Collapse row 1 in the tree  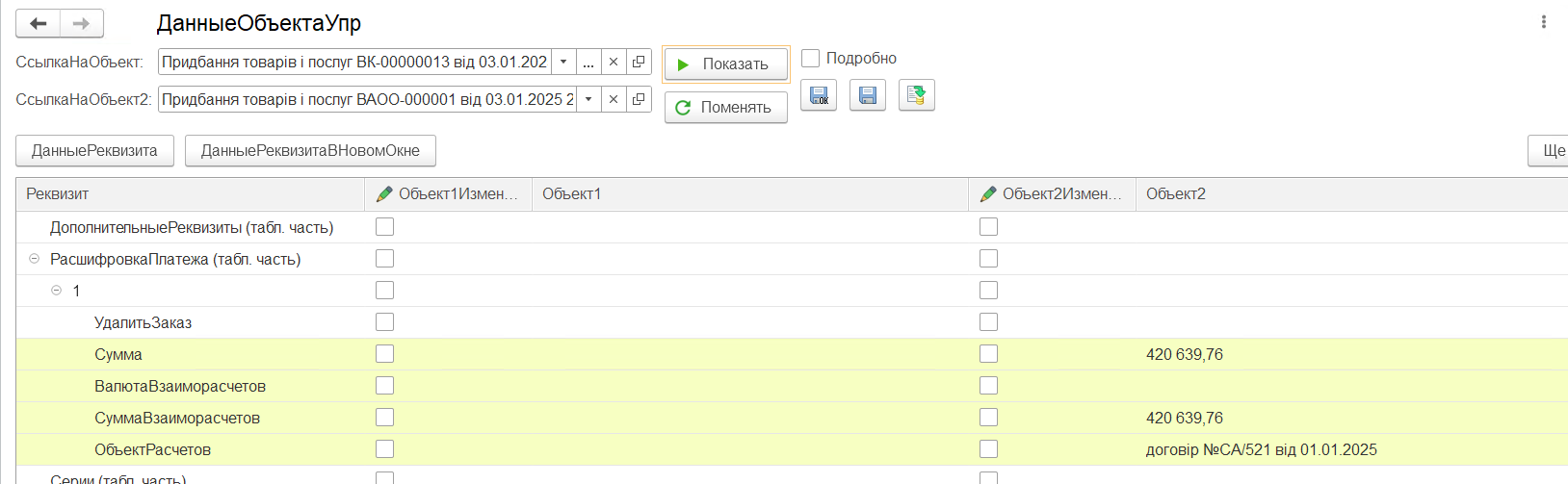56,291
